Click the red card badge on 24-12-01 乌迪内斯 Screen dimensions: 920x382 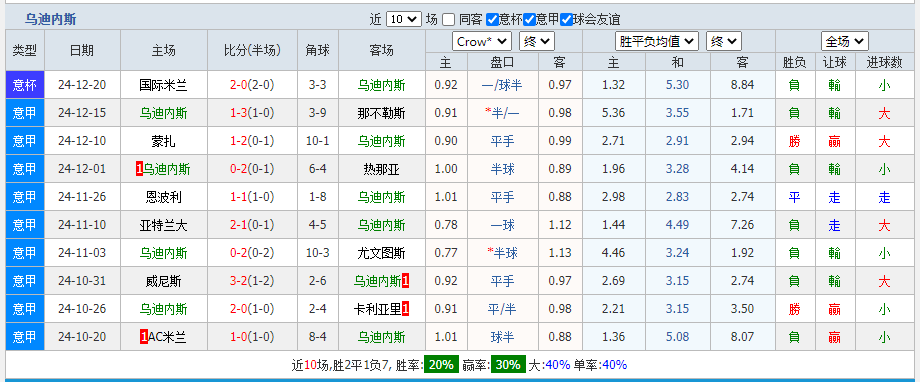[x=139, y=170]
